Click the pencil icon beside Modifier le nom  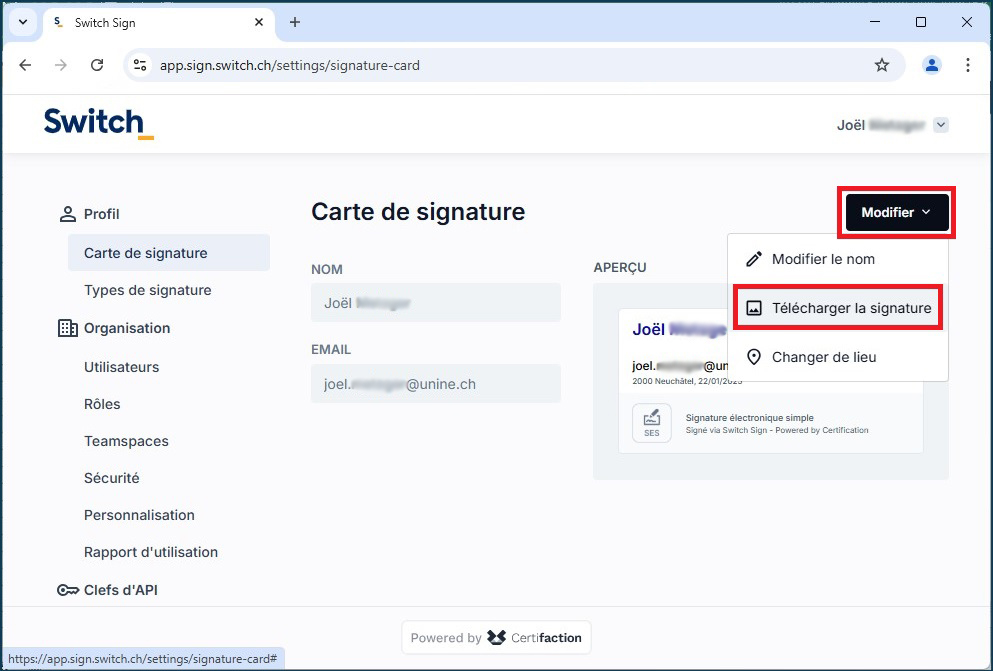752,258
